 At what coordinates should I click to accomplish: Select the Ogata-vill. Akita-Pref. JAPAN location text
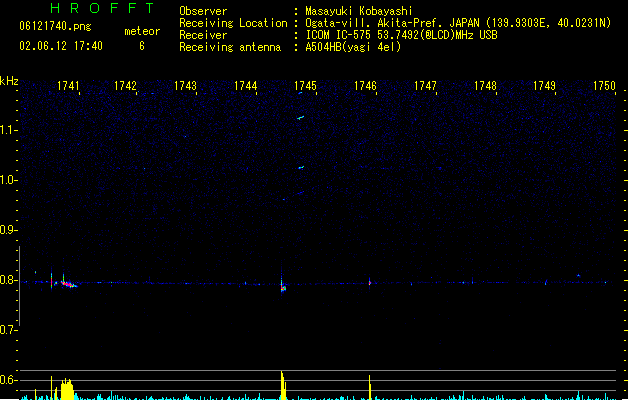click(x=458, y=23)
